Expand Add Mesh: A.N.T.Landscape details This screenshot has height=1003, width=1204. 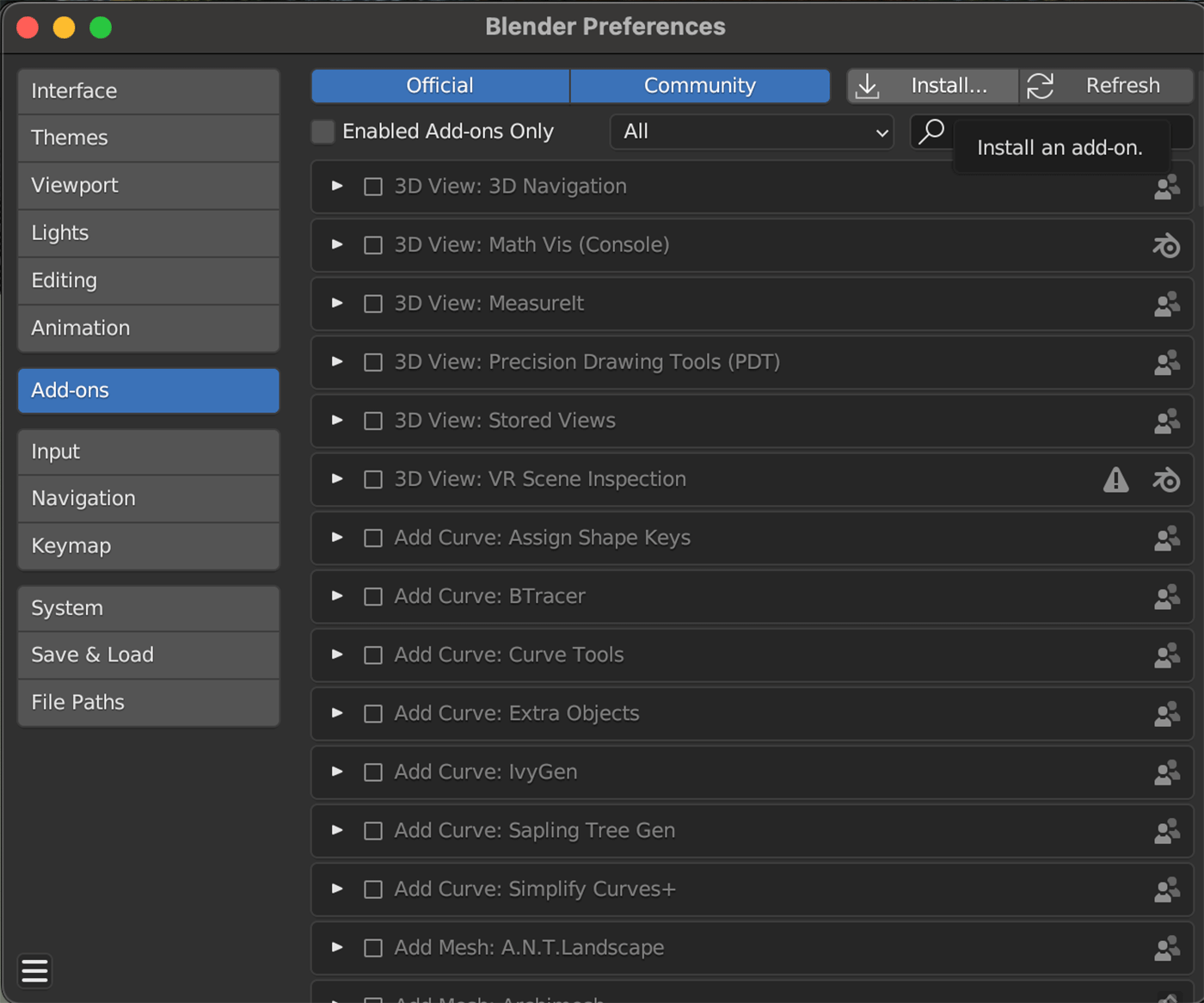pos(336,948)
